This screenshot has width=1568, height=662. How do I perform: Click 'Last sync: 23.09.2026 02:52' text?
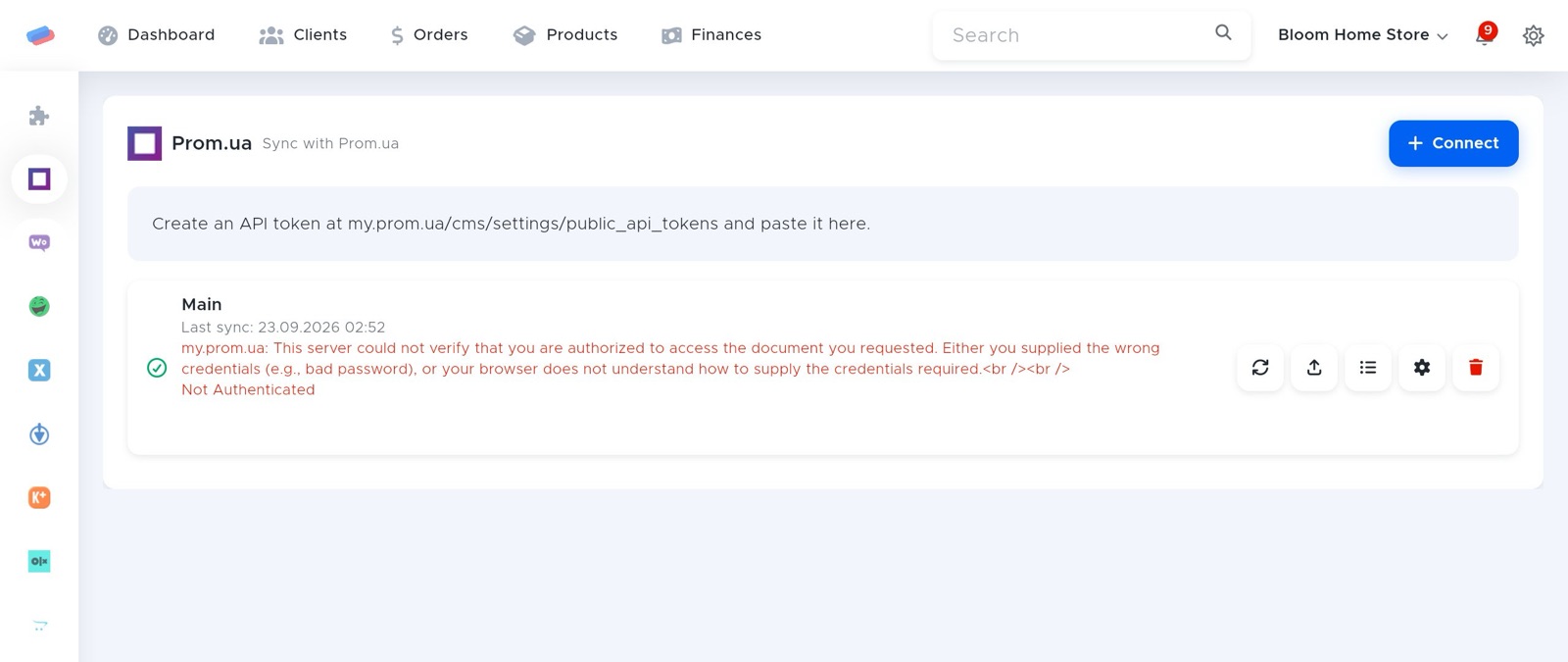pos(283,328)
